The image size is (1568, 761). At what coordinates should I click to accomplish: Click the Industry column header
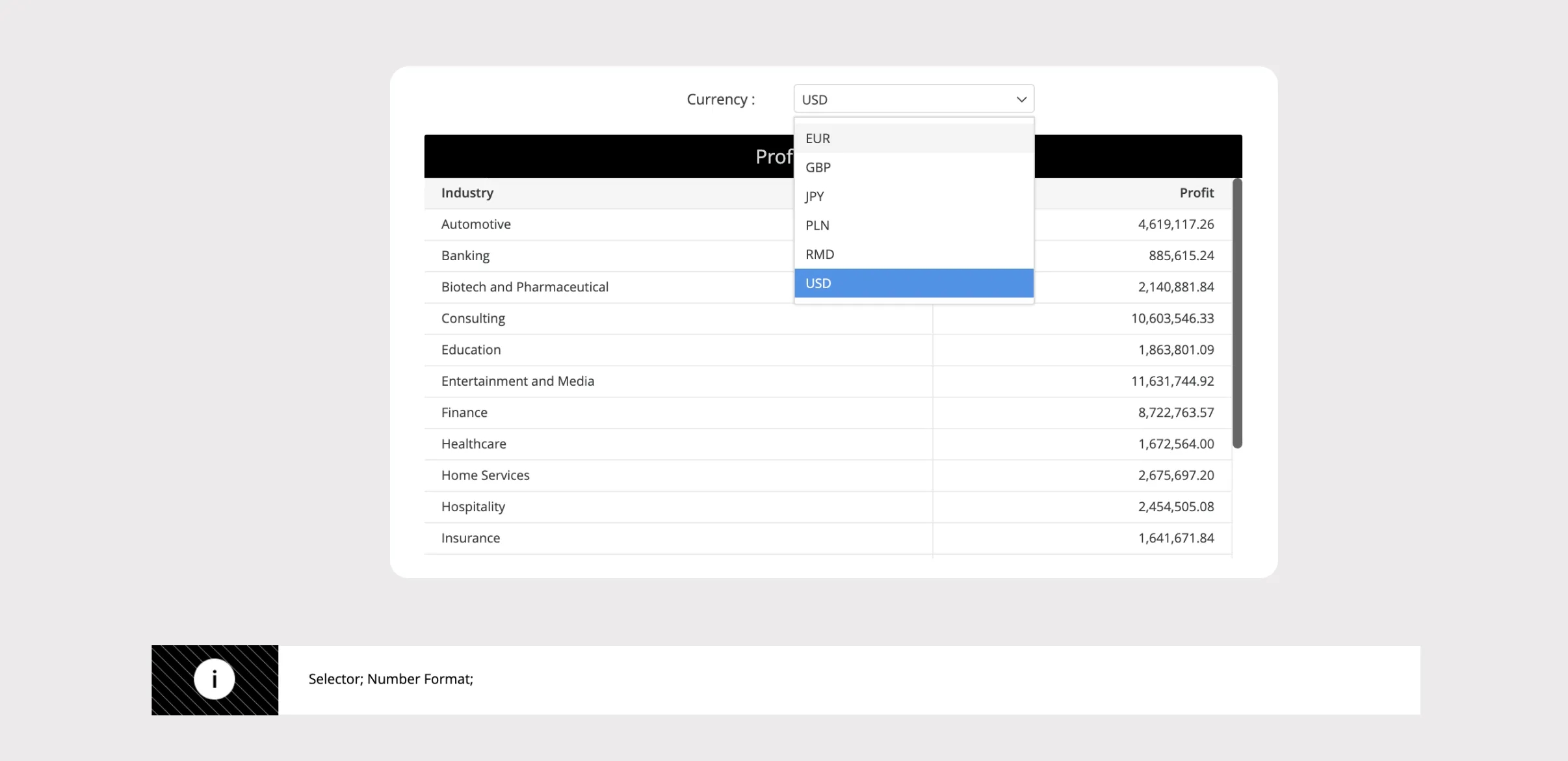[467, 193]
